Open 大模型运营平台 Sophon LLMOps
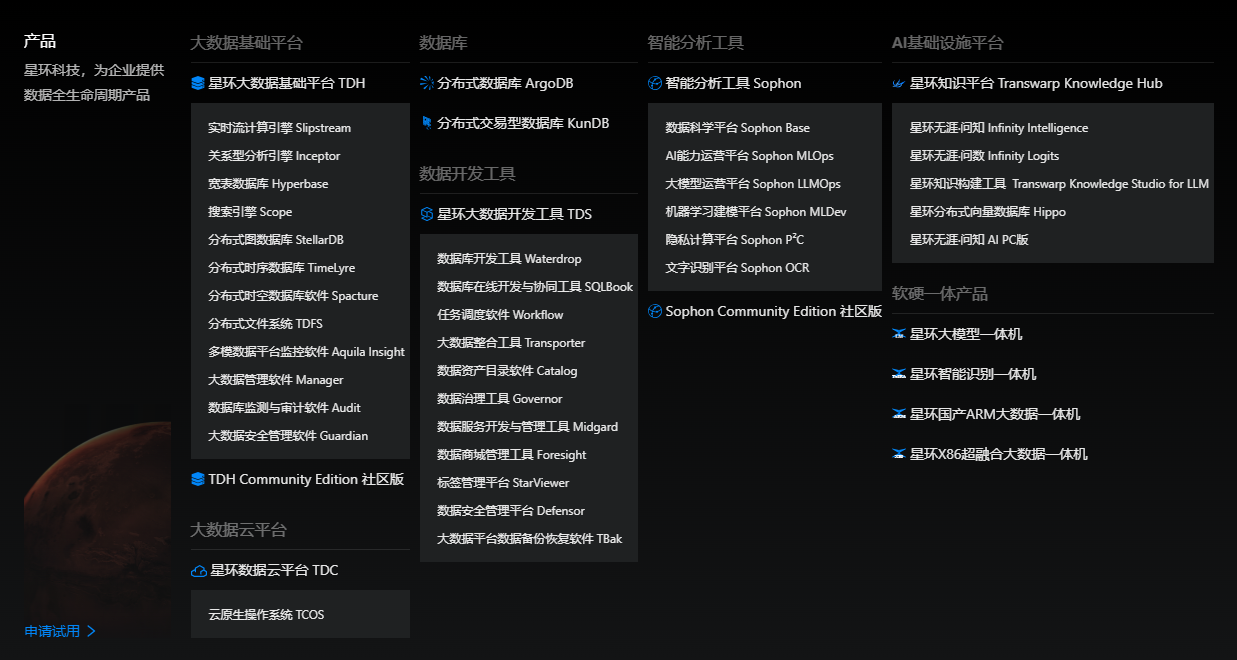Screen dimensions: 1237x660 pyautogui.click(x=753, y=184)
